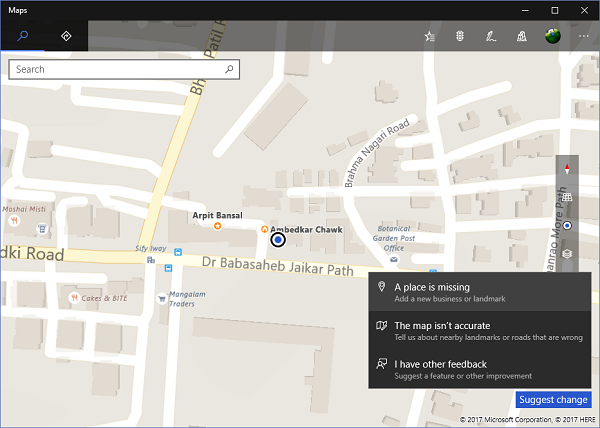Click the Arpit Bansal place marker

pos(217,226)
